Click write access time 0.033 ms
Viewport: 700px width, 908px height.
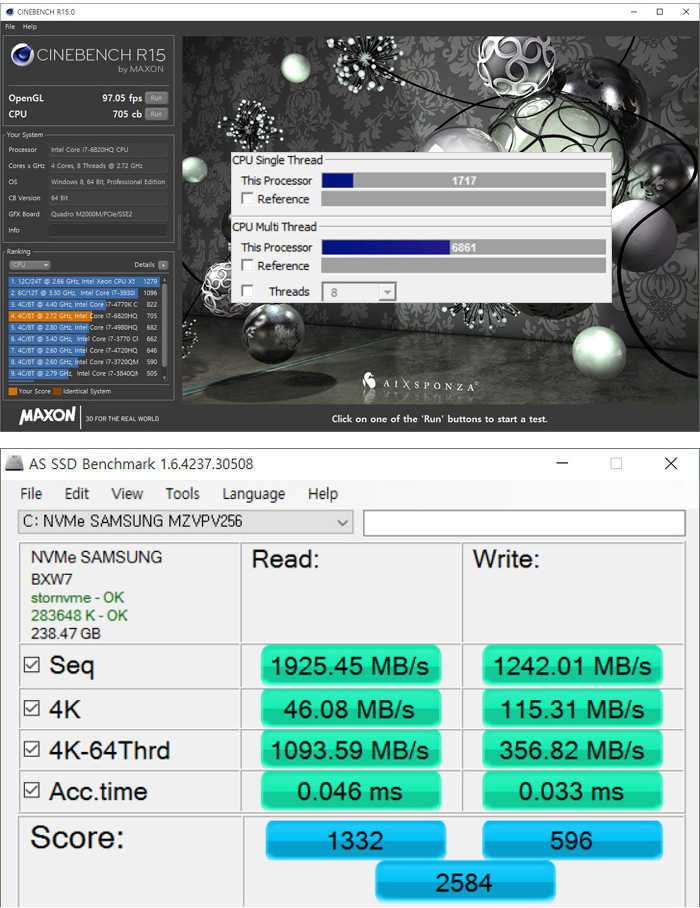pos(572,791)
